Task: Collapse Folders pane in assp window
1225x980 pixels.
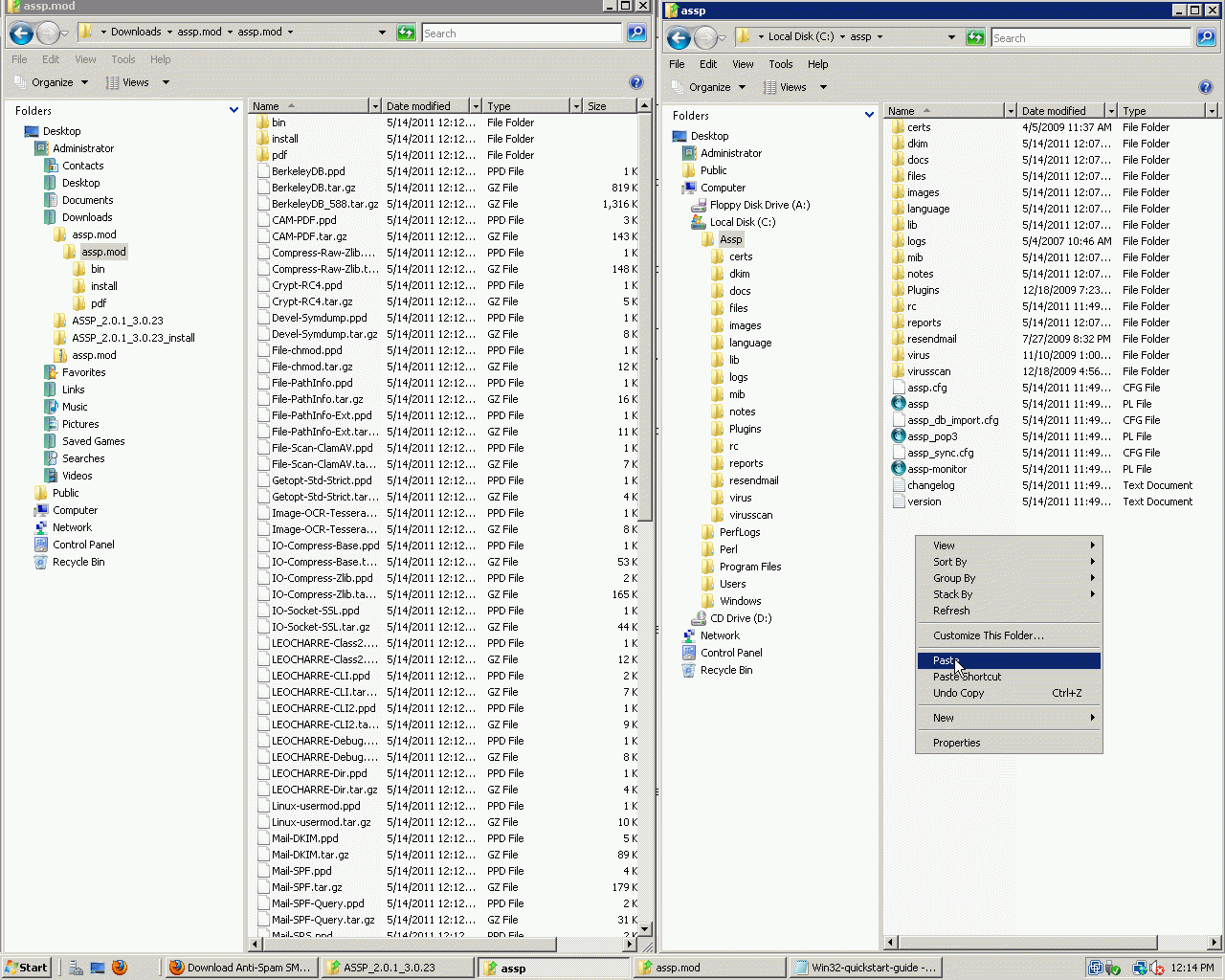Action: (x=869, y=116)
